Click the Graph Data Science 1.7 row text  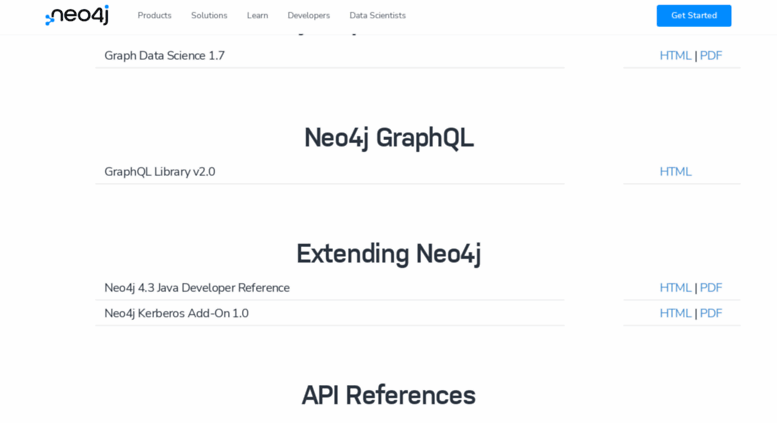[165, 55]
